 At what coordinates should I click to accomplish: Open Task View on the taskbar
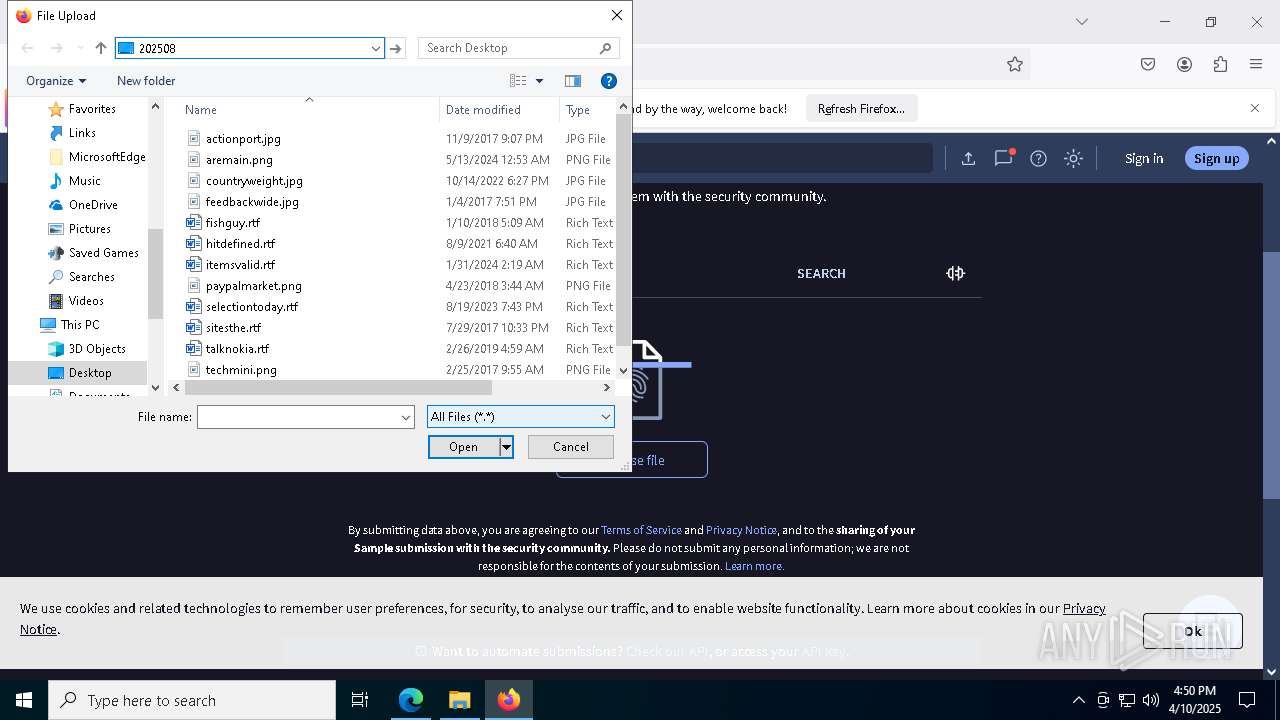tap(360, 700)
